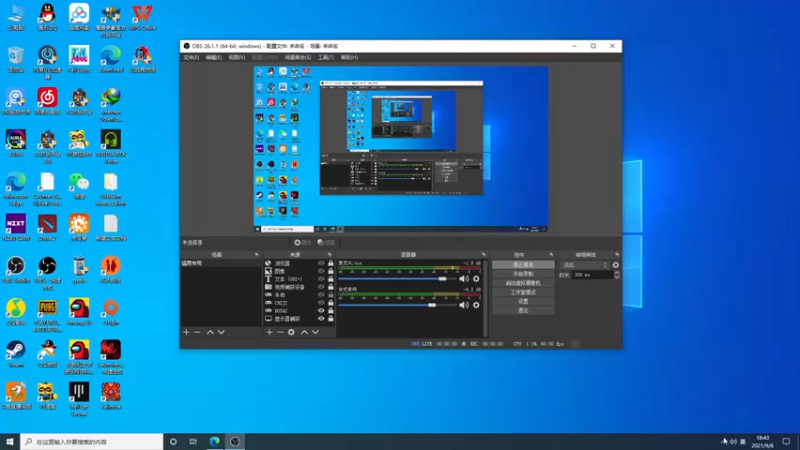Click the source Properties gear button
This screenshot has height=450, width=800.
click(302, 242)
